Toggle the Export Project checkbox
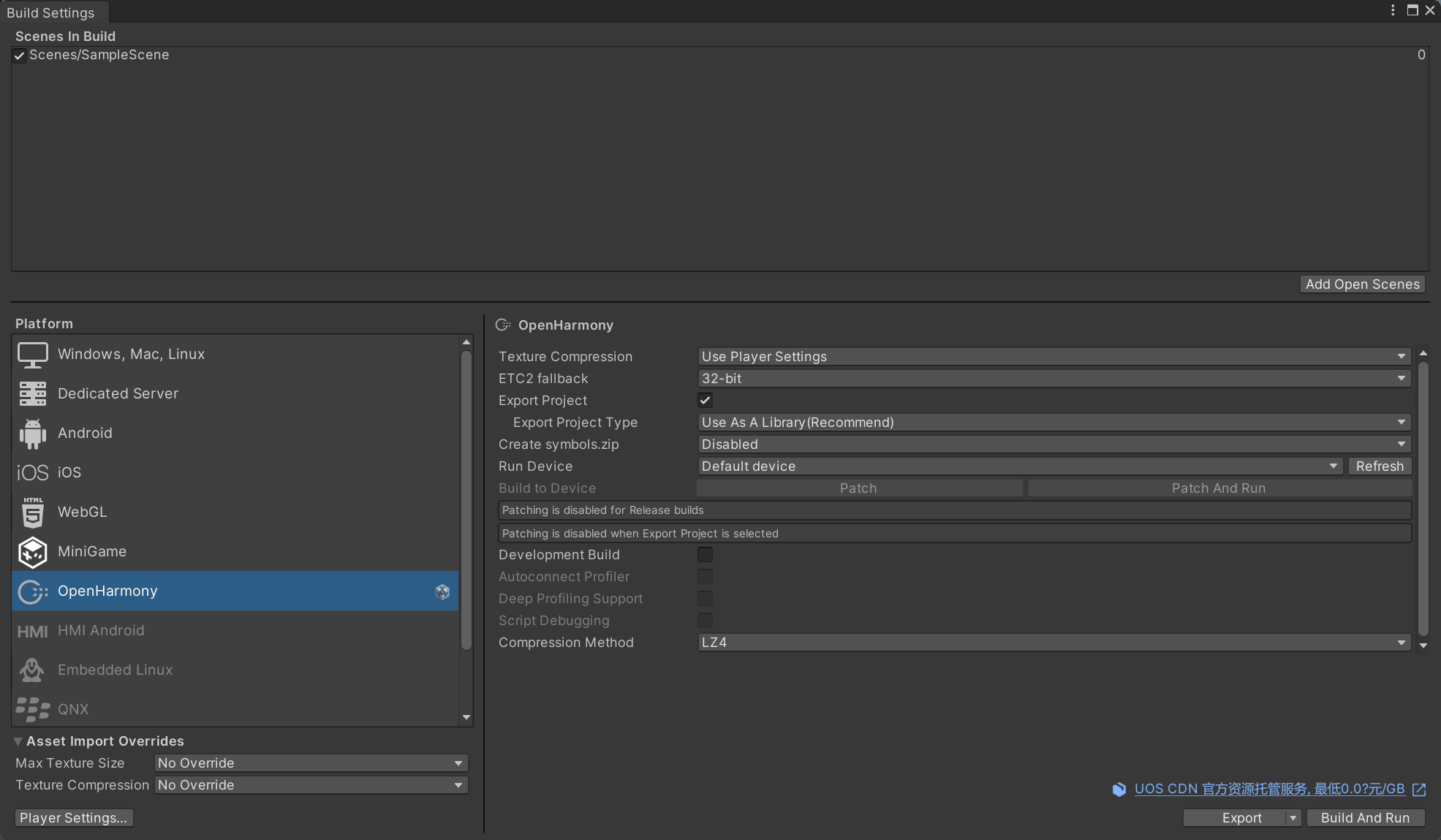 pyautogui.click(x=705, y=401)
